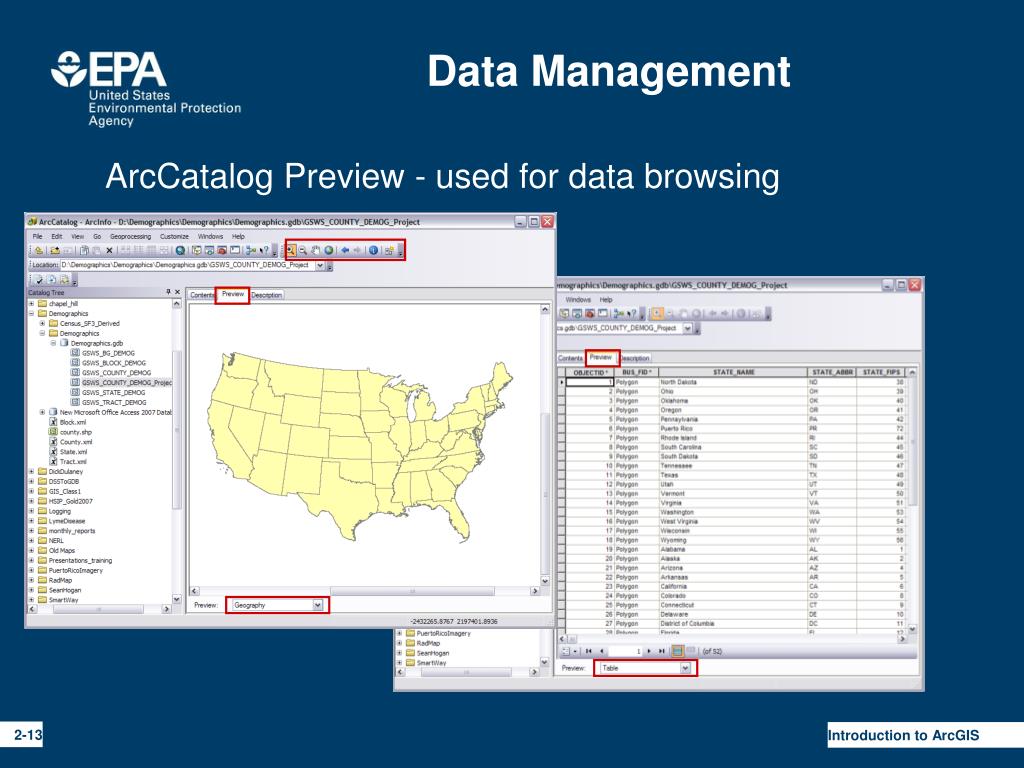Screen dimensions: 1024x768
Task: Click the STATE_NAME column header
Action: (733, 372)
